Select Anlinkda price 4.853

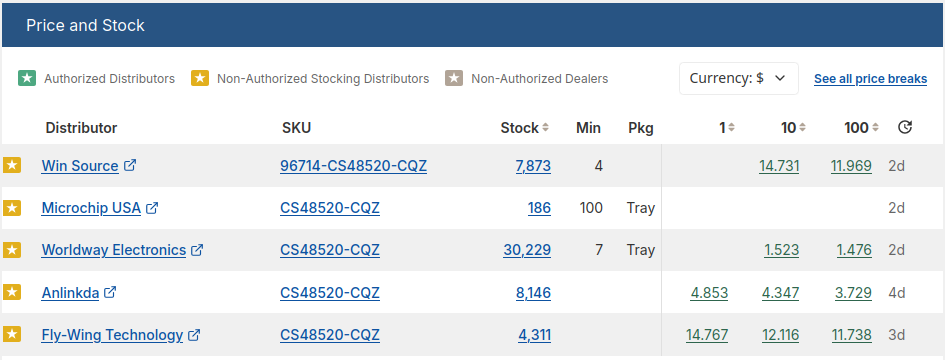(709, 293)
